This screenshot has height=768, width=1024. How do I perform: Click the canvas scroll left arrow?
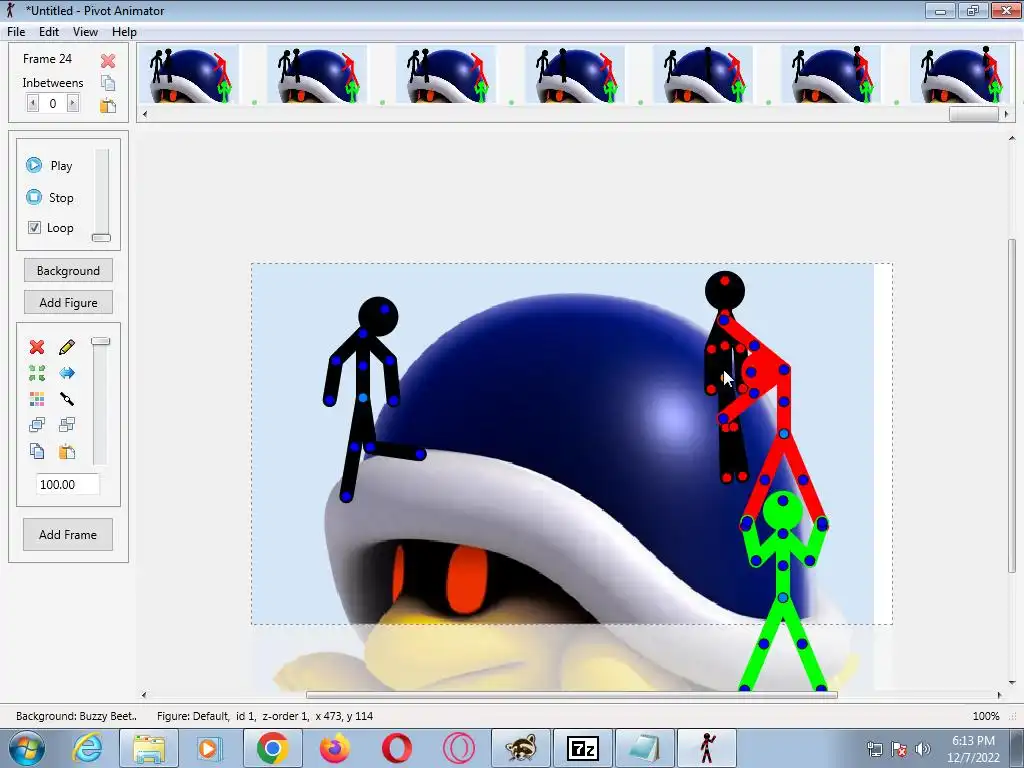(x=144, y=695)
